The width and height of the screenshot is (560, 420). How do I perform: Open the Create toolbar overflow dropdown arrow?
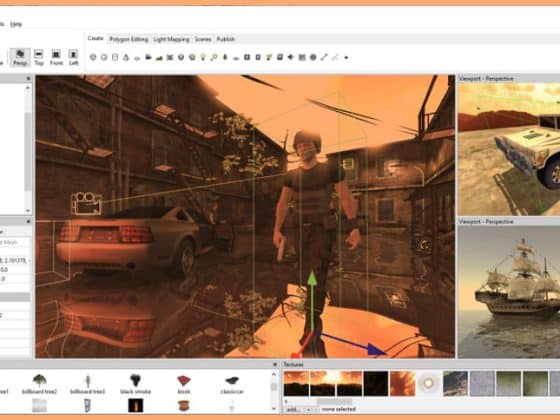point(346,58)
